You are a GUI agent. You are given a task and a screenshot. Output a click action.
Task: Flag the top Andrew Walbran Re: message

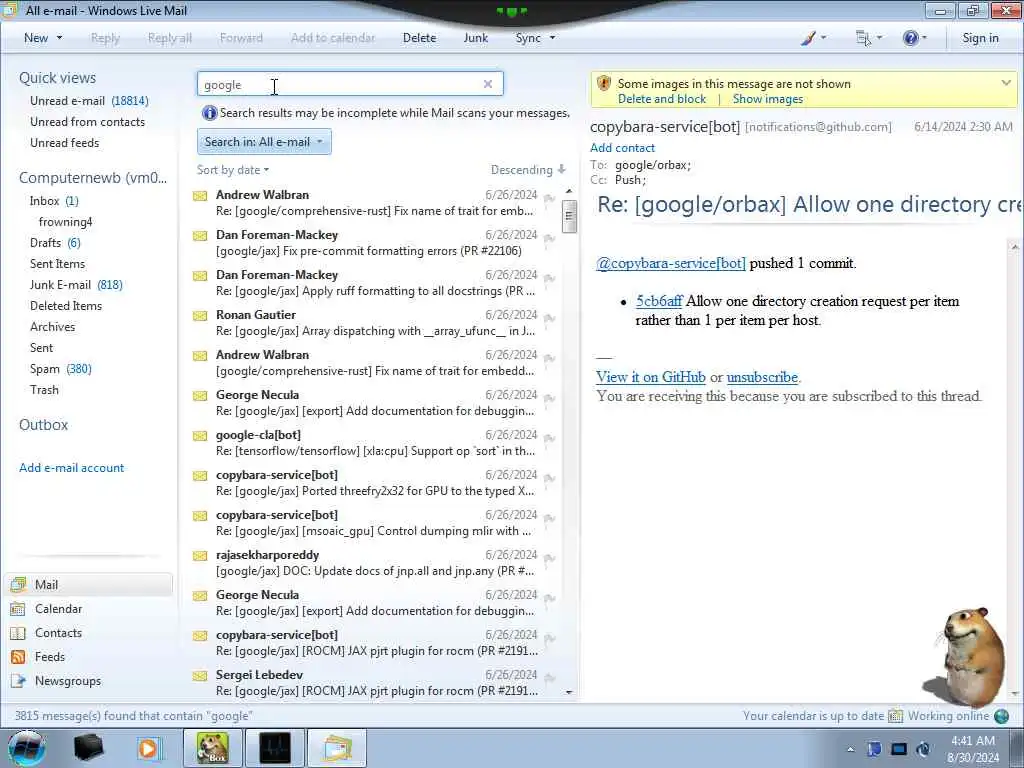pos(549,198)
